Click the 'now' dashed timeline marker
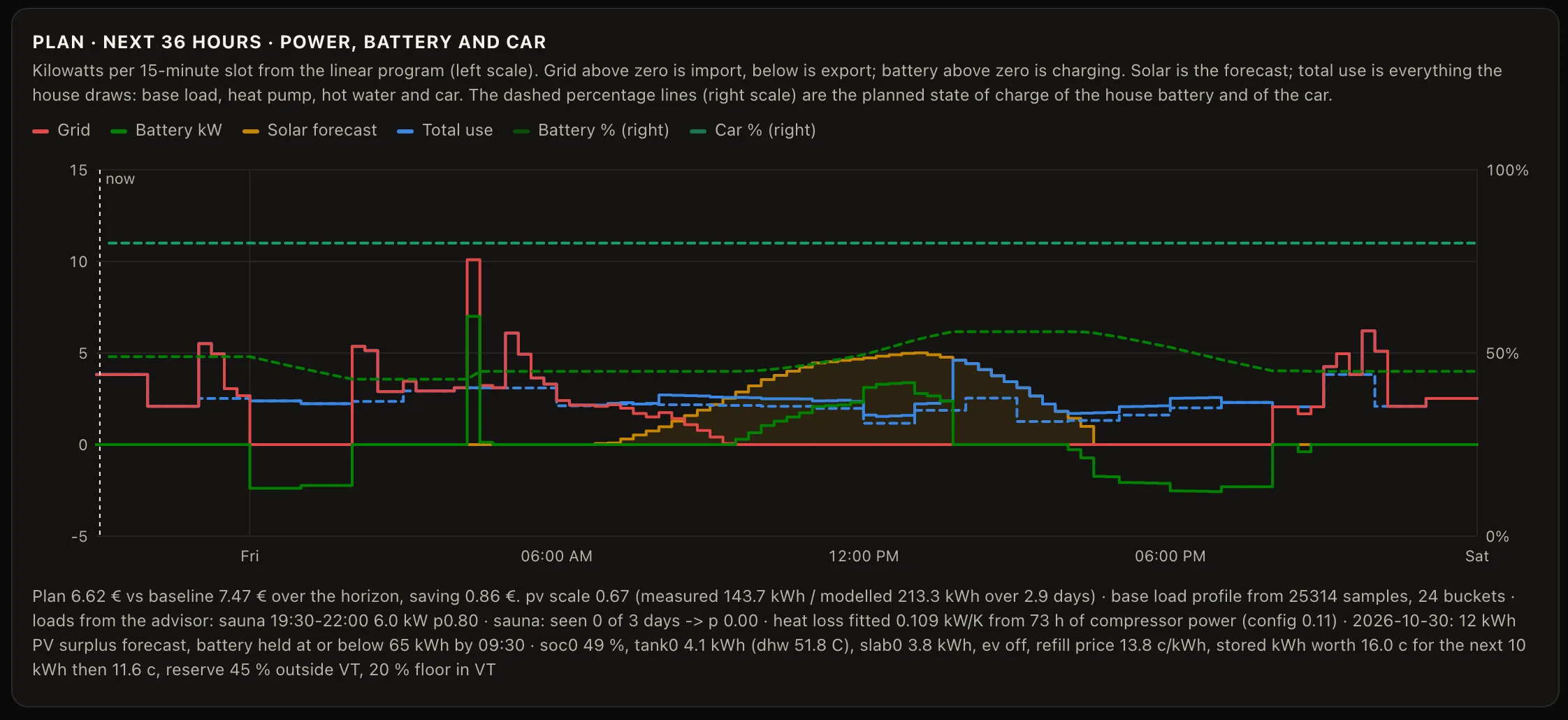The image size is (1568, 720). pos(100,353)
